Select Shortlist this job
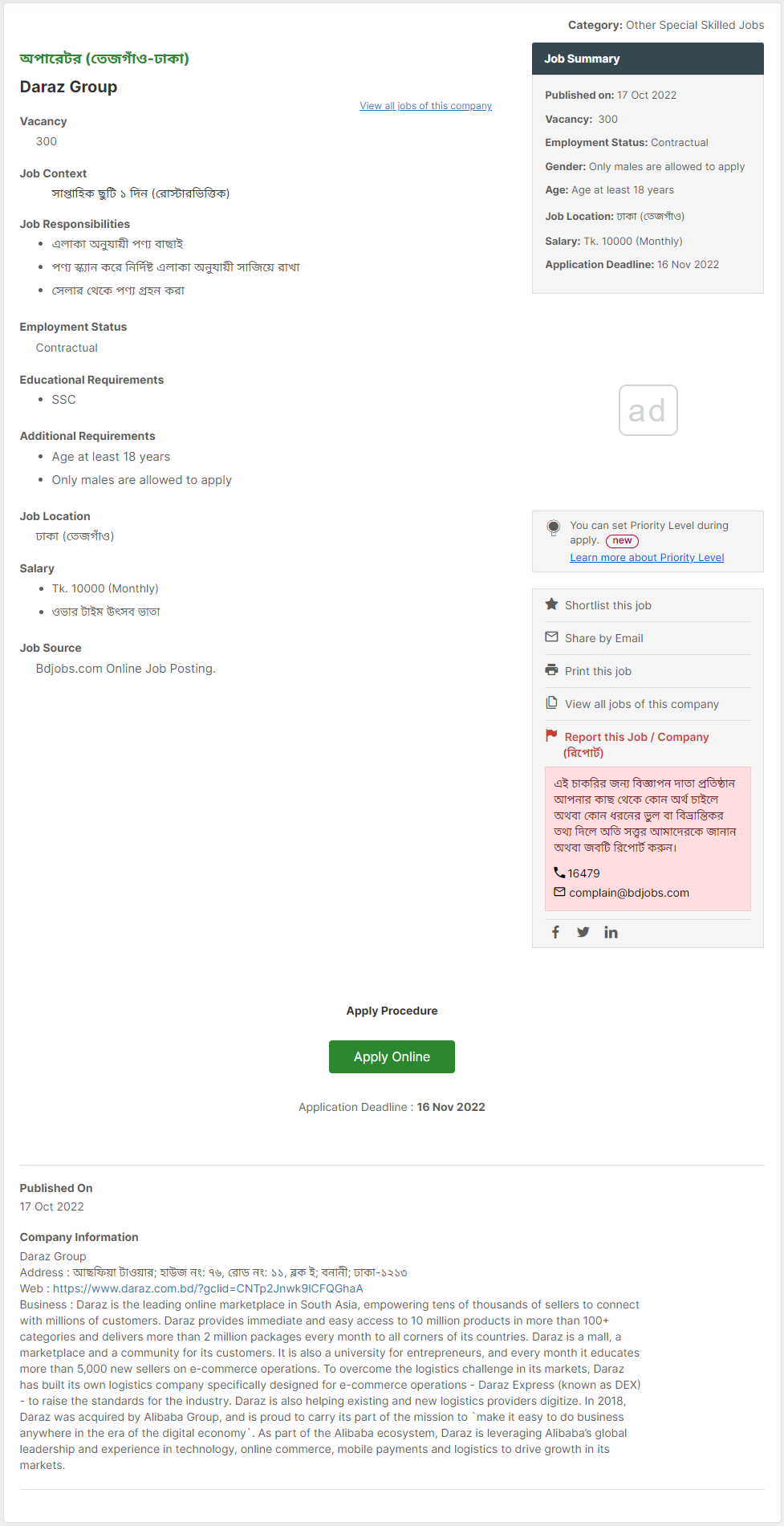 coord(608,605)
